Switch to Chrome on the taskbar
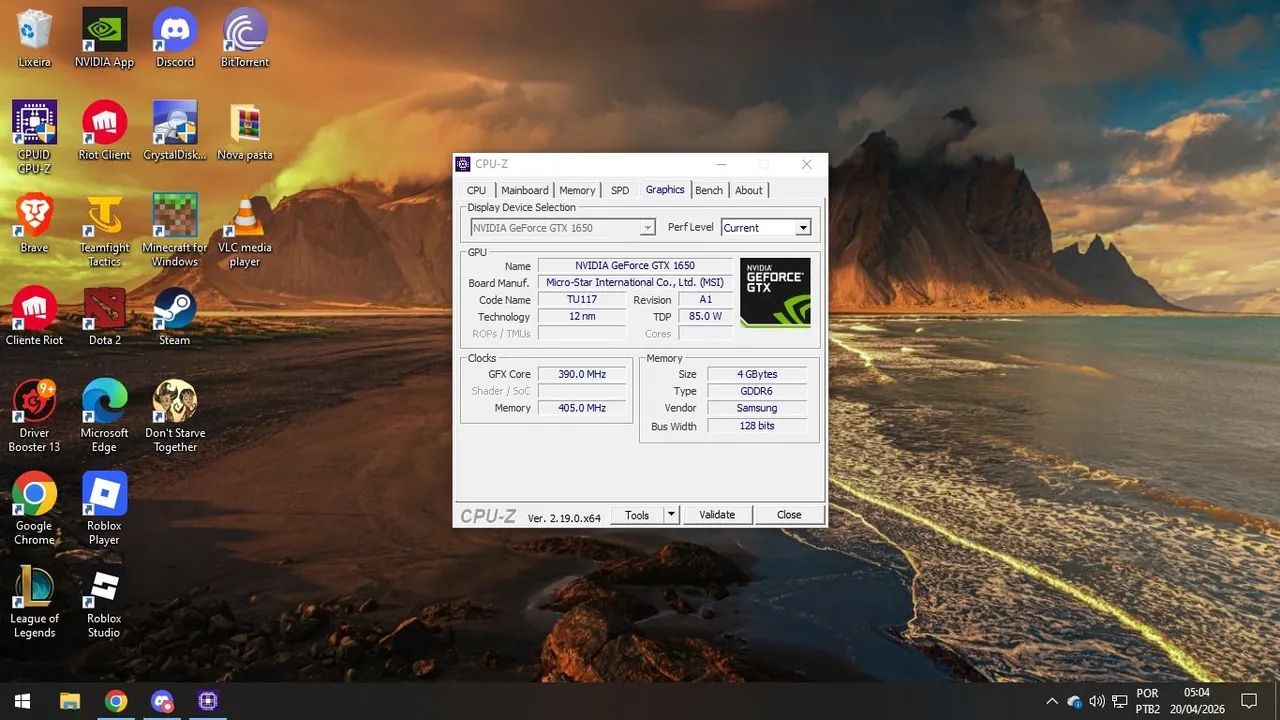This screenshot has height=720, width=1280. (x=116, y=701)
